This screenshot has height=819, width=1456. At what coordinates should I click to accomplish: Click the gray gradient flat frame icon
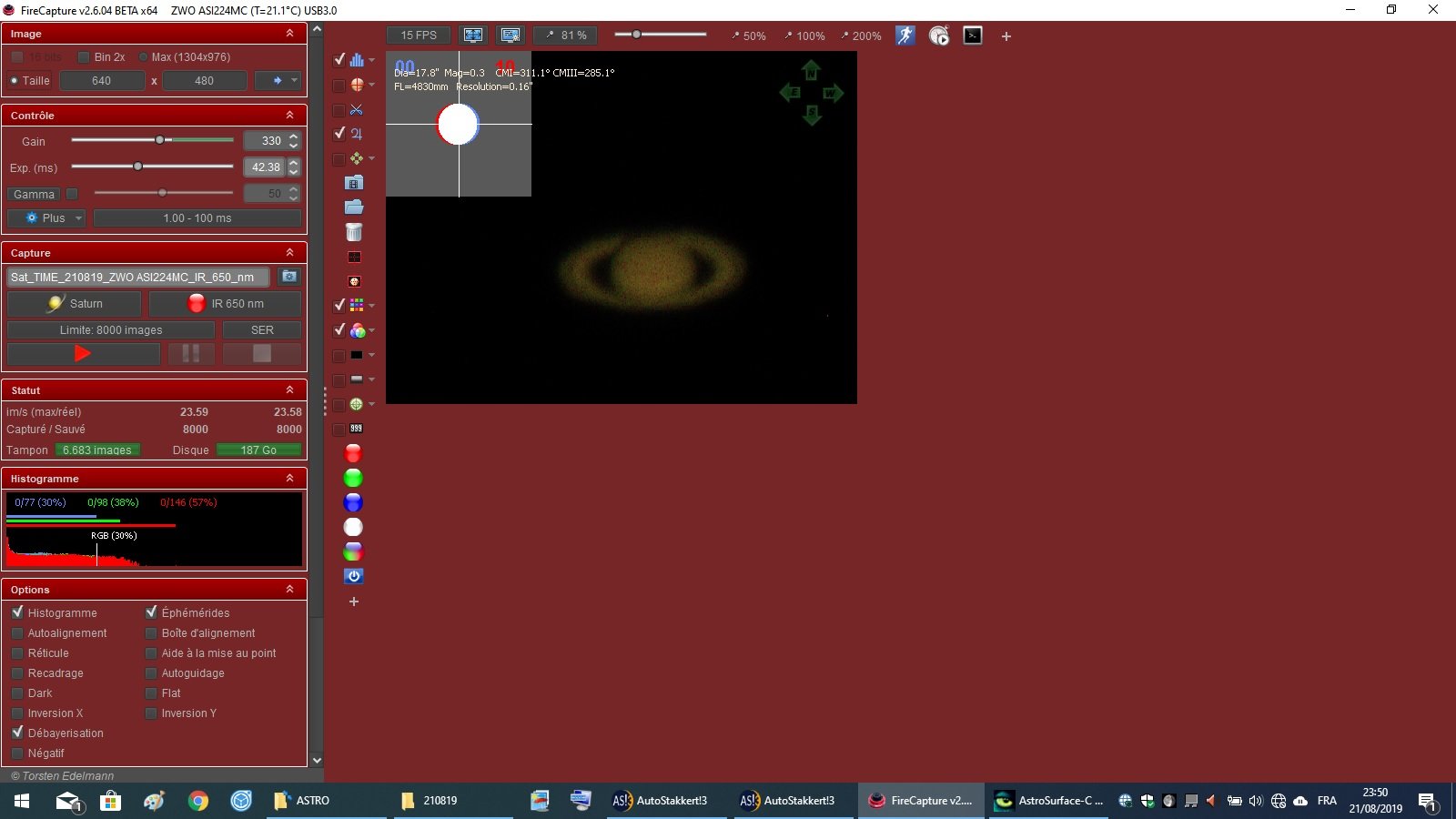[357, 379]
